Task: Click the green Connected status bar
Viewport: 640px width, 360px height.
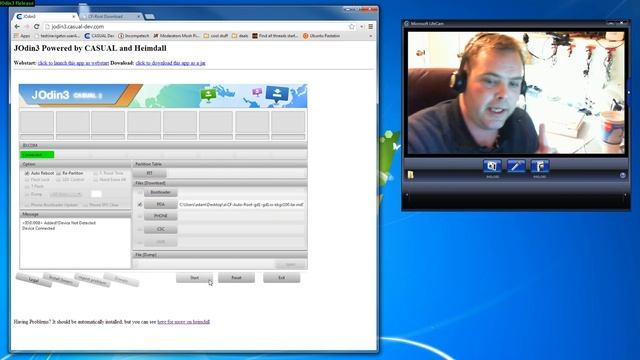Action: point(37,155)
